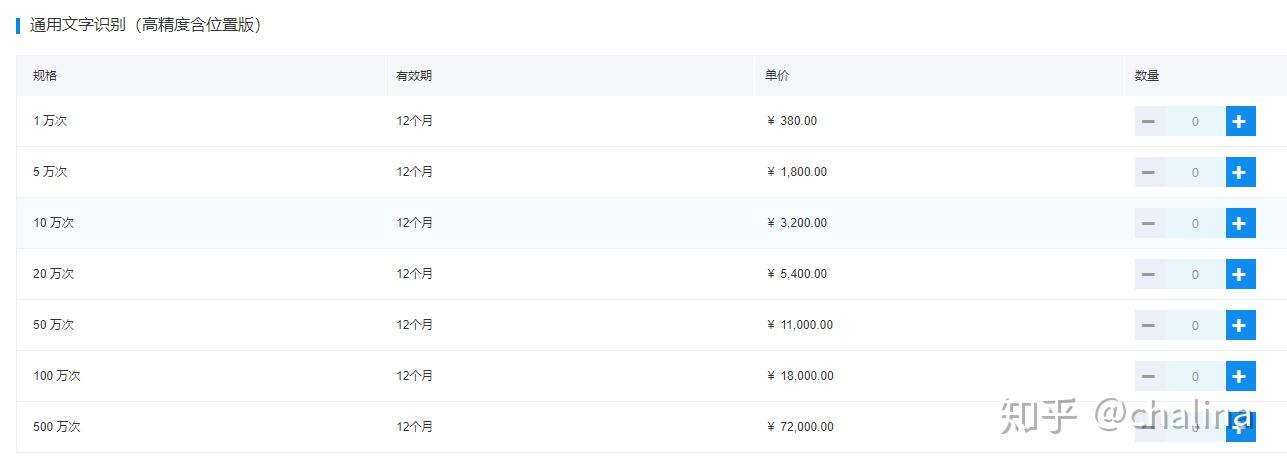Screen dimensions: 1287x466
Task: Click the quantity input for 50 万次
Action: click(1195, 325)
